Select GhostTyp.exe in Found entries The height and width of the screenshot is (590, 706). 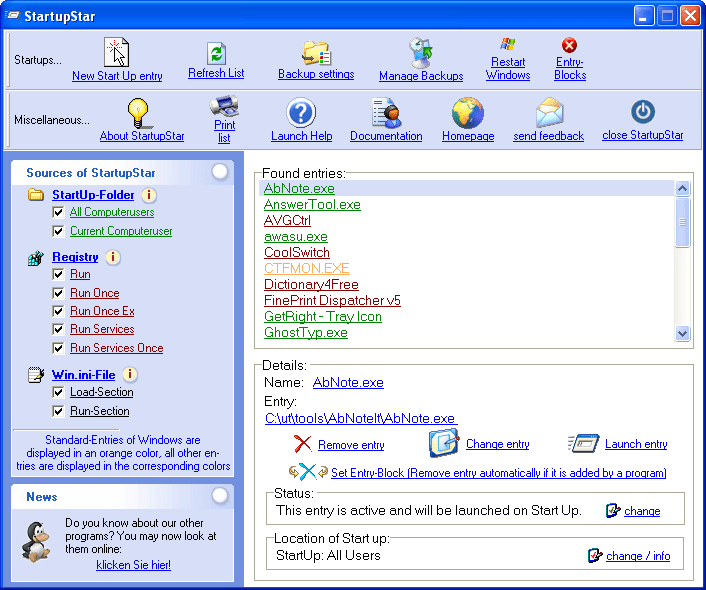pyautogui.click(x=306, y=332)
